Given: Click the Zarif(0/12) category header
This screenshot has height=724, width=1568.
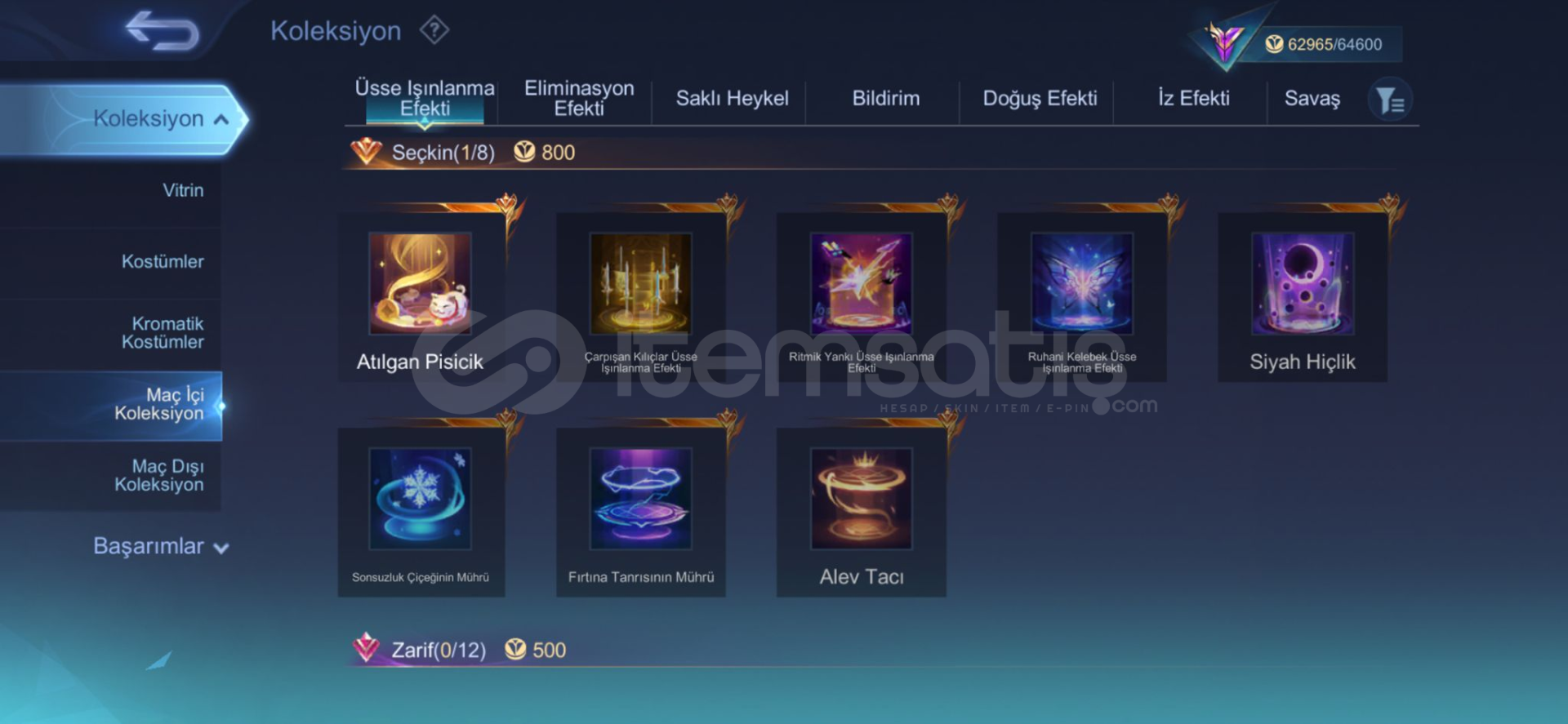Looking at the screenshot, I should 439,650.
